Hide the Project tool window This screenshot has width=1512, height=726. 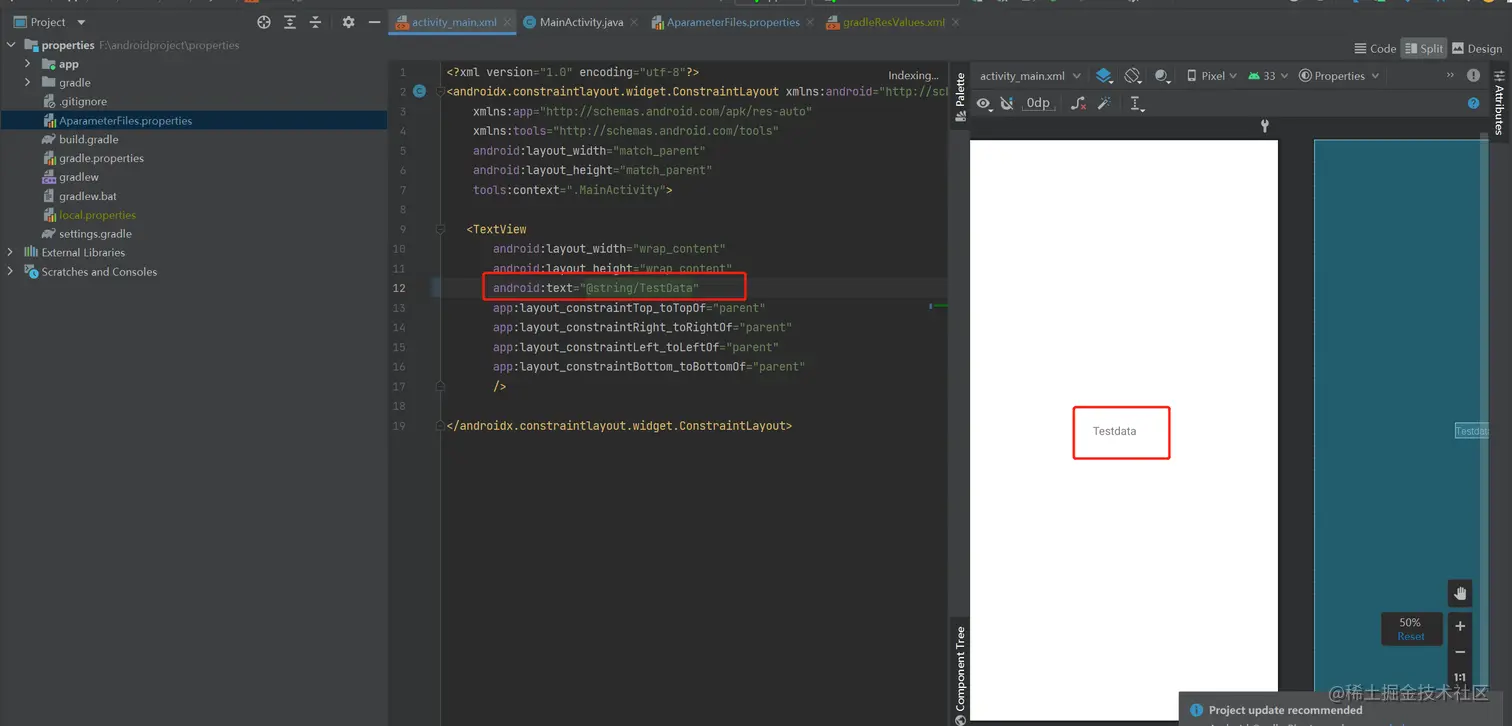(x=374, y=22)
